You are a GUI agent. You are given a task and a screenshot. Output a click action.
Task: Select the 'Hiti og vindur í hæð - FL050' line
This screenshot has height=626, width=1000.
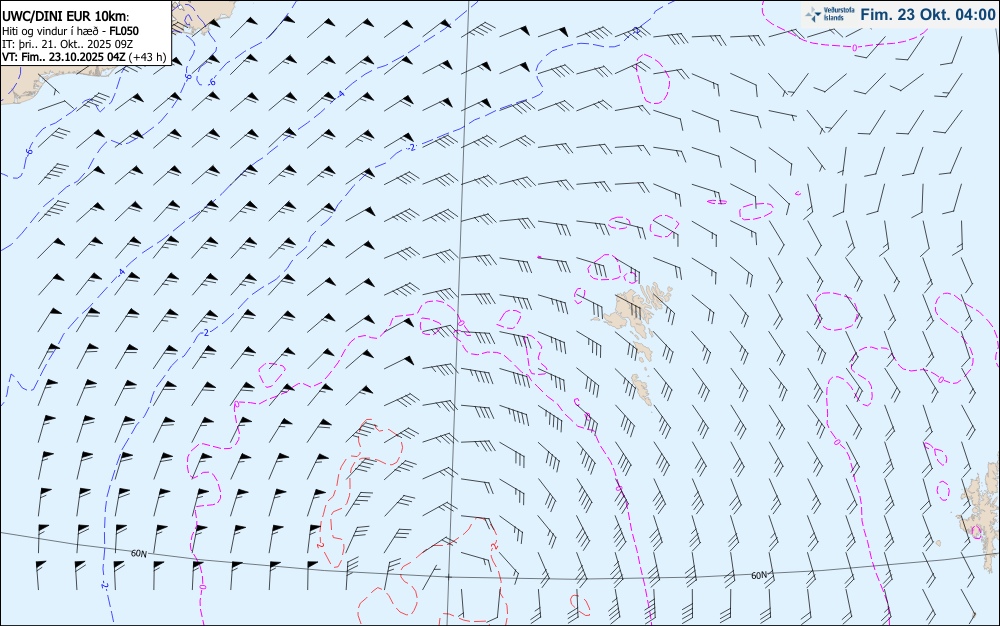[x=70, y=31]
